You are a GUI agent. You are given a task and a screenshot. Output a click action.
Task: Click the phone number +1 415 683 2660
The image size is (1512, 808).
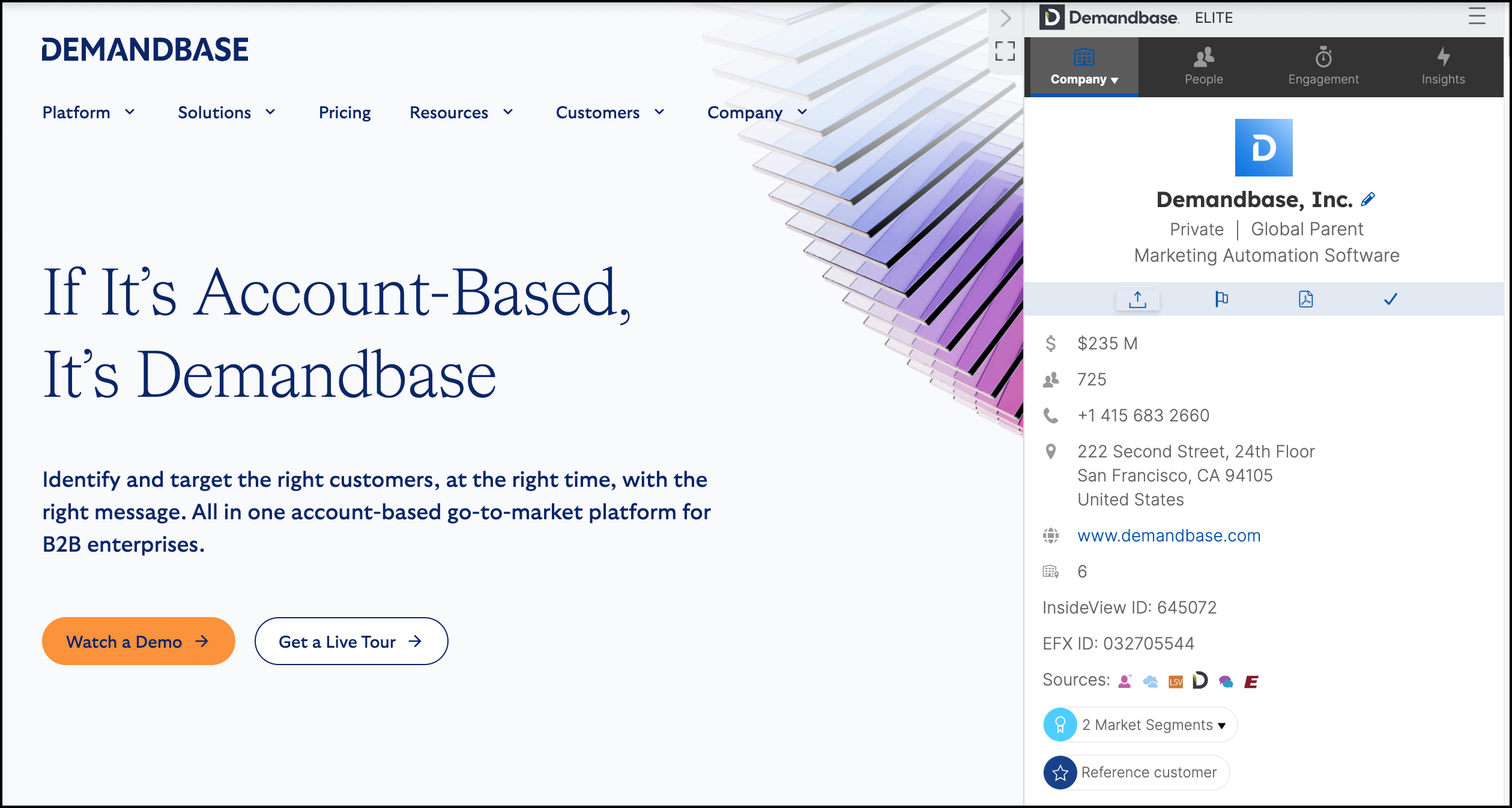pyautogui.click(x=1143, y=415)
